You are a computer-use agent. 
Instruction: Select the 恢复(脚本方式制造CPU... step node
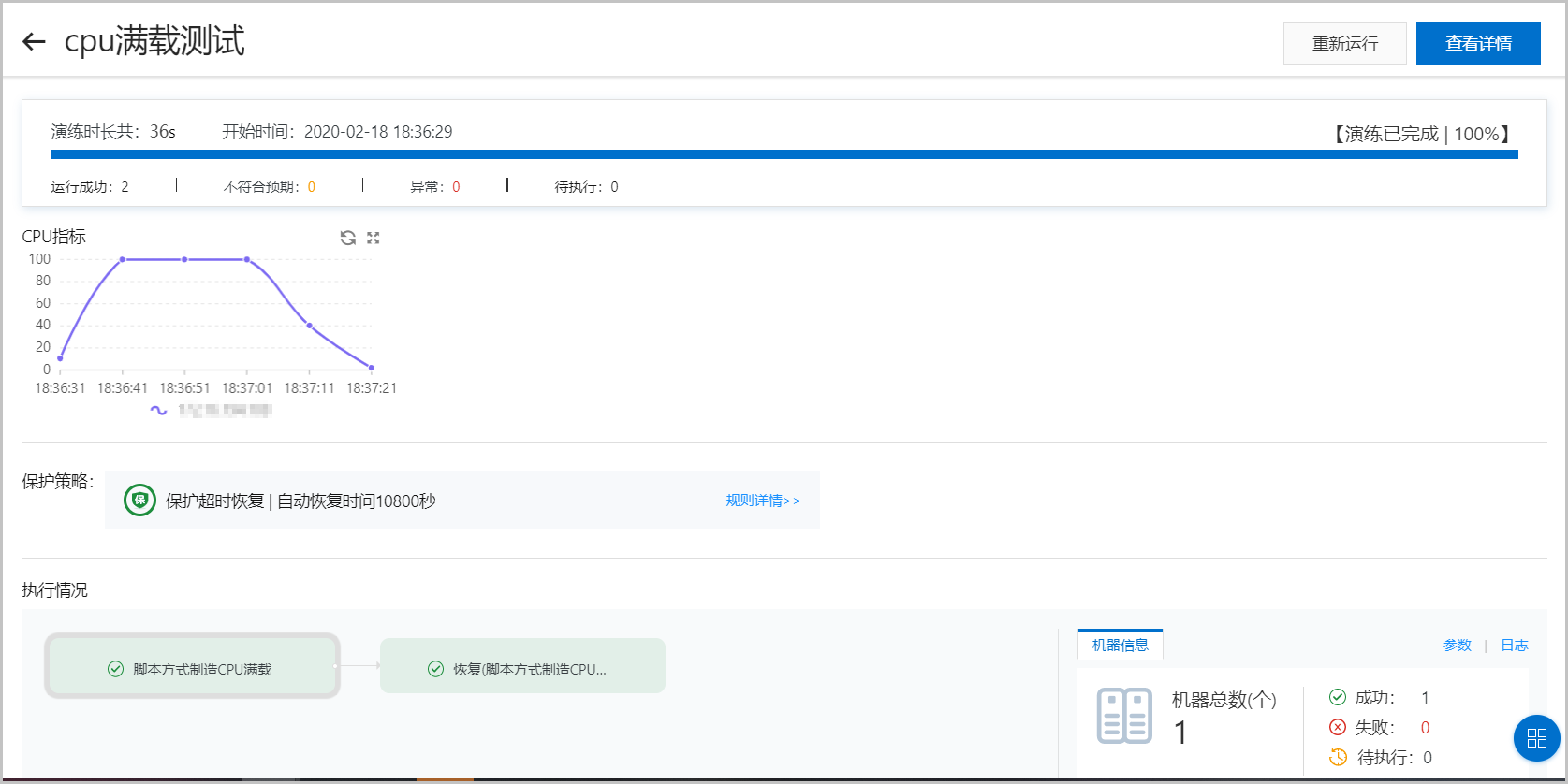(522, 666)
